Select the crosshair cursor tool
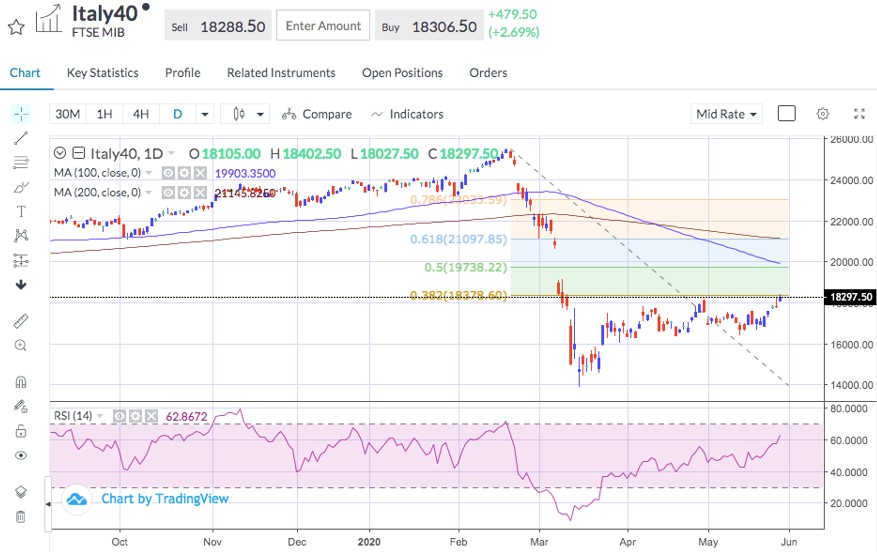Image resolution: width=877 pixels, height=552 pixels. point(21,114)
